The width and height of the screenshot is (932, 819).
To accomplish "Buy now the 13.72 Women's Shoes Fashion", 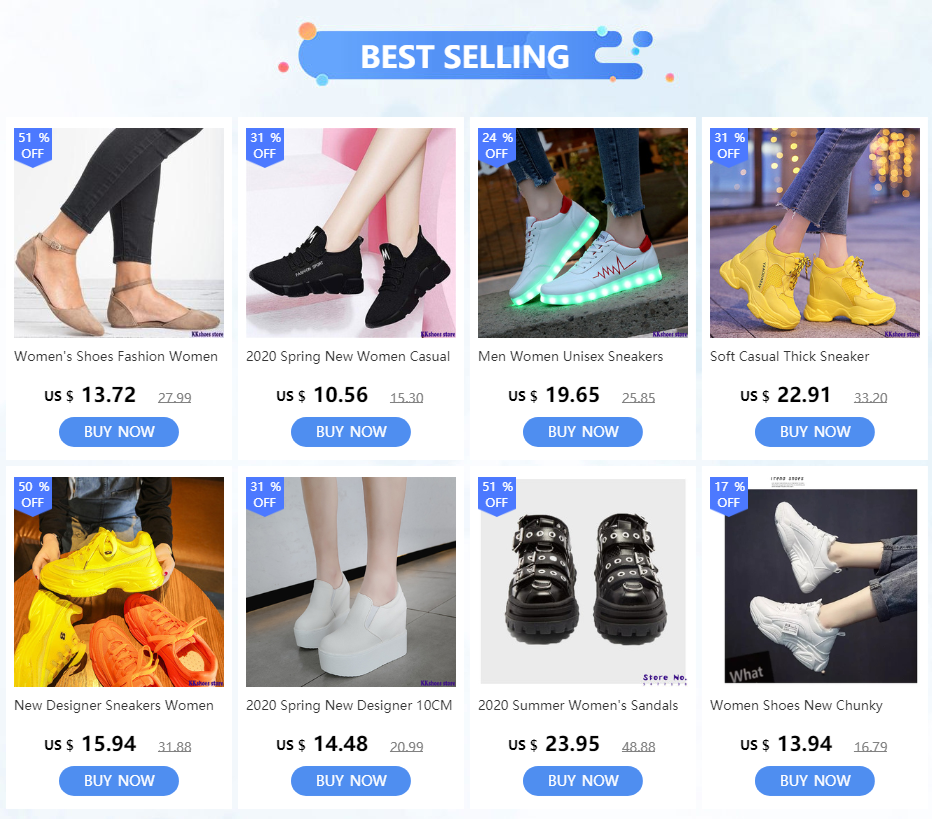I will tap(119, 432).
